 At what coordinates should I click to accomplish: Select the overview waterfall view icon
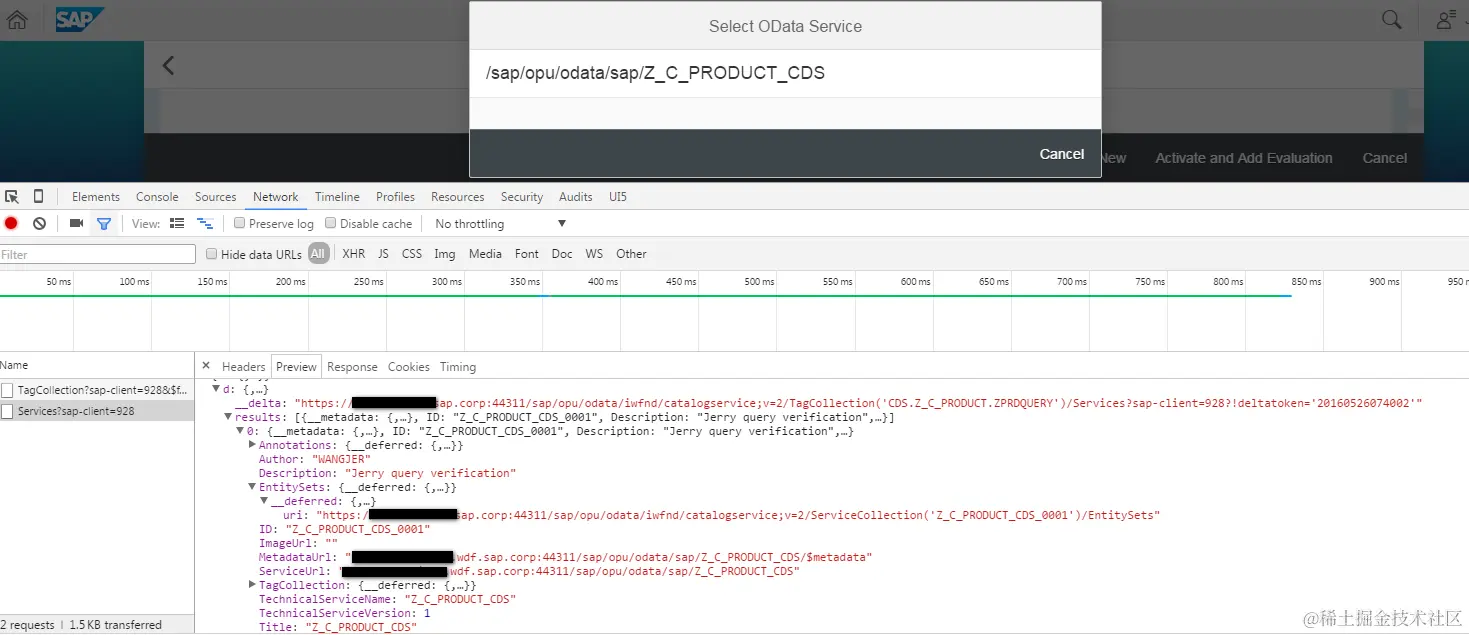point(205,224)
